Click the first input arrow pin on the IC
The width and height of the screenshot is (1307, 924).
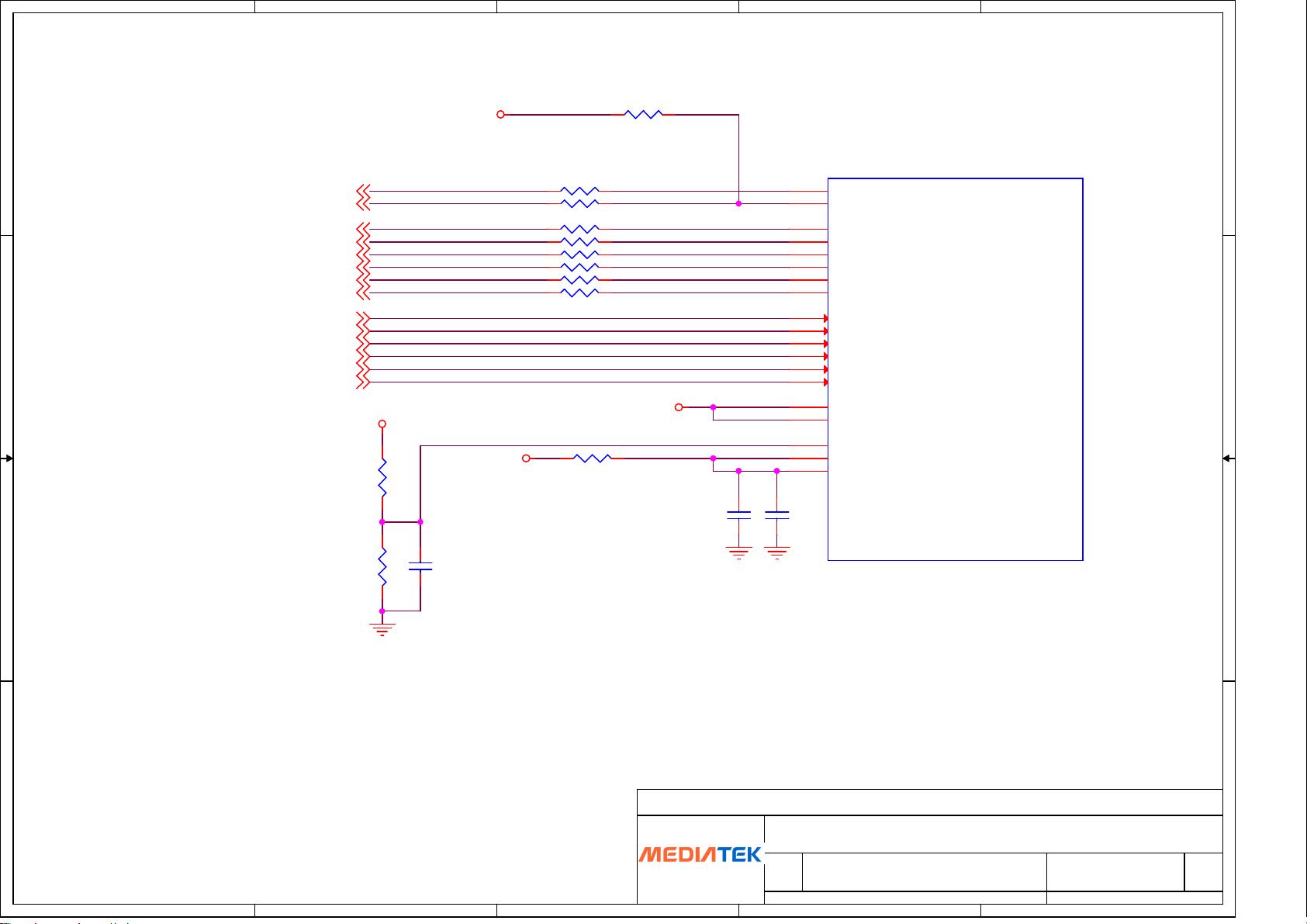(826, 318)
